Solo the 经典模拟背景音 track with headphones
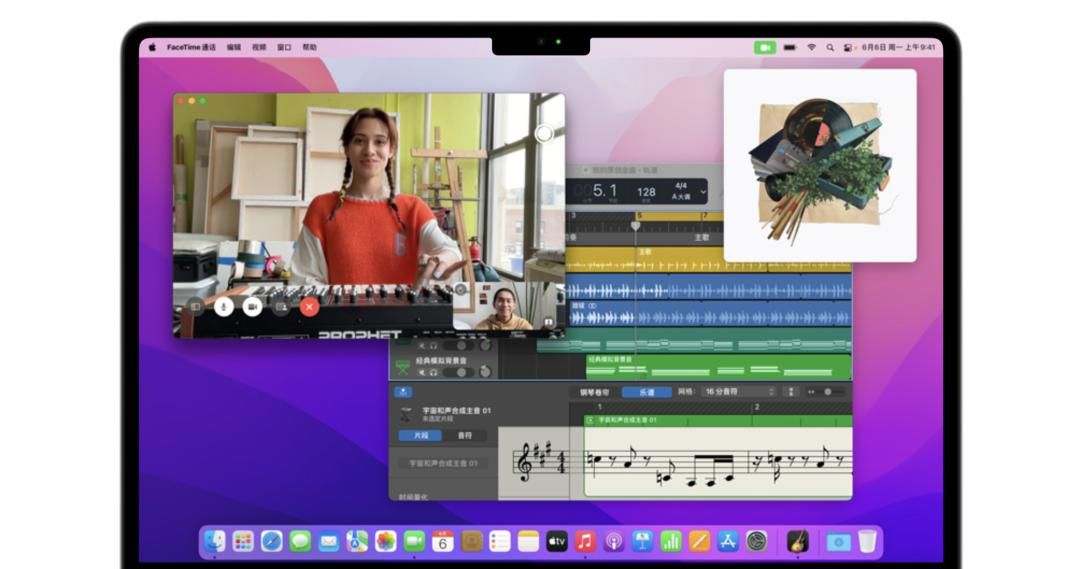The width and height of the screenshot is (1080, 569). pos(434,373)
